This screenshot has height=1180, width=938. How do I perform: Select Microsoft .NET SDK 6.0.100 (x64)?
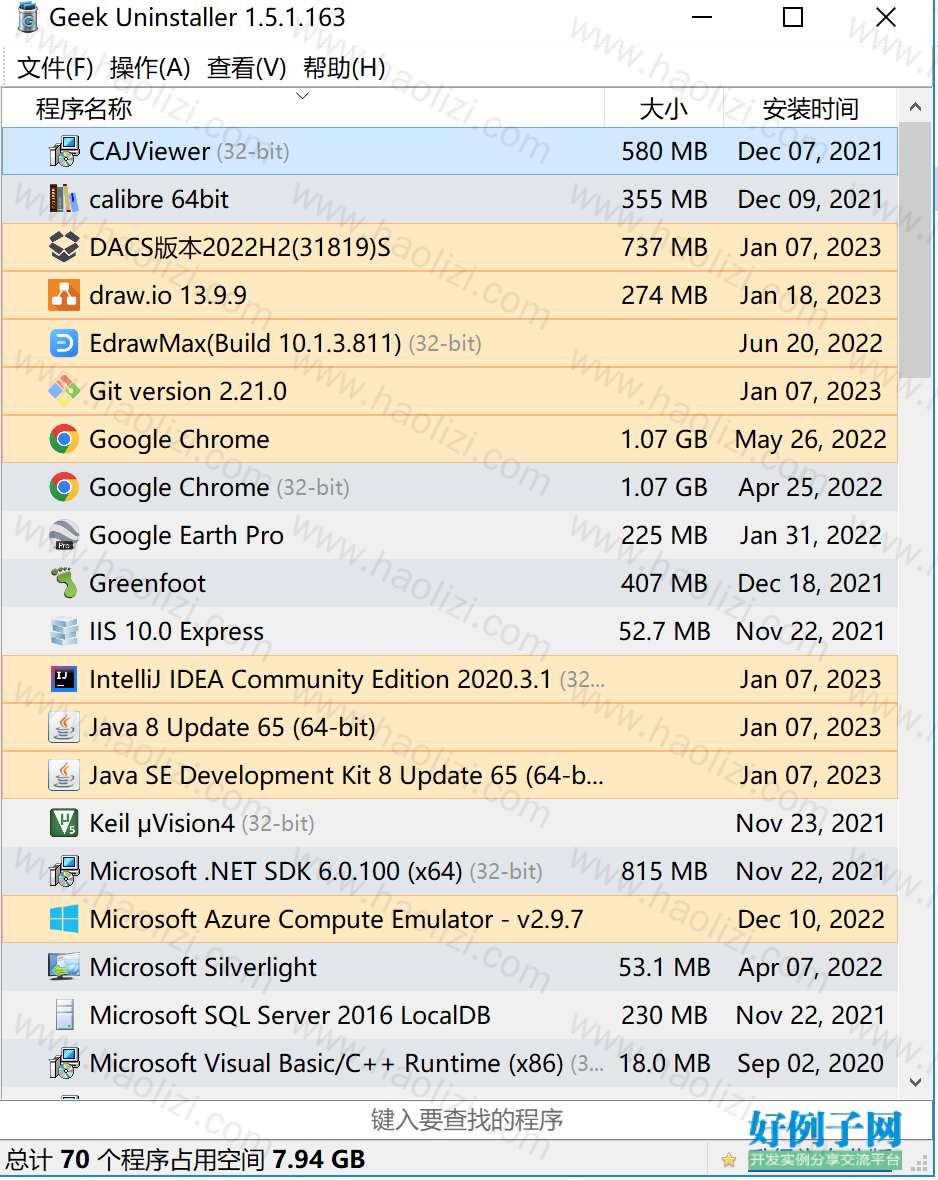point(316,871)
